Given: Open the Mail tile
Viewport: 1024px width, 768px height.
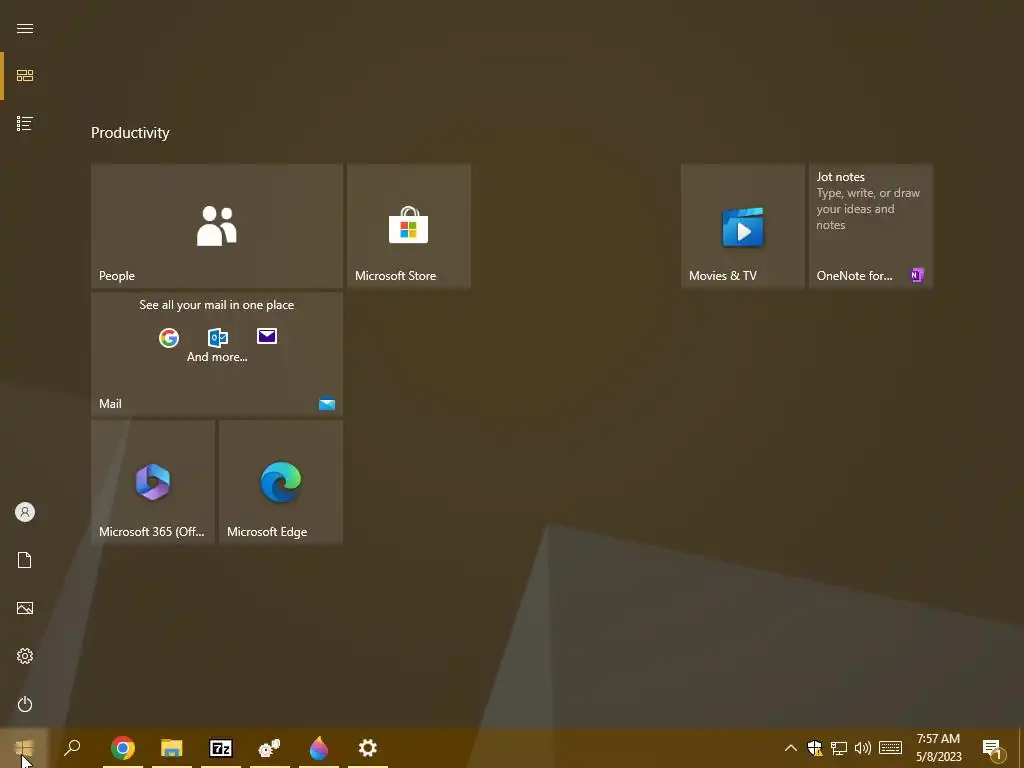Looking at the screenshot, I should [x=217, y=353].
